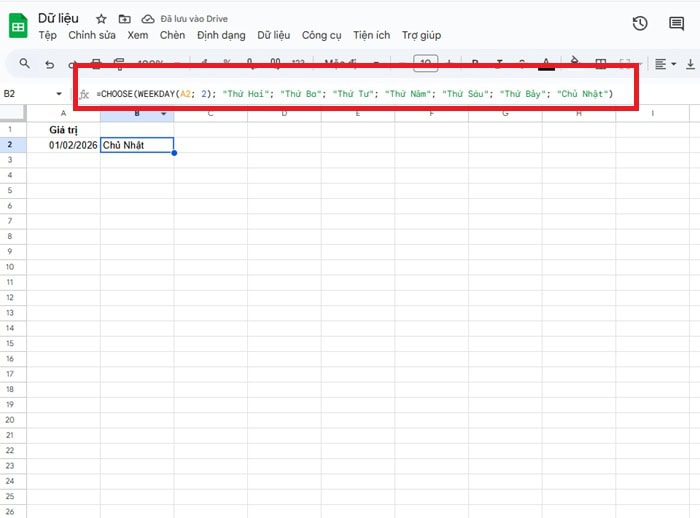700x518 pixels.
Task: Click the move to folder icon
Action: [x=124, y=19]
